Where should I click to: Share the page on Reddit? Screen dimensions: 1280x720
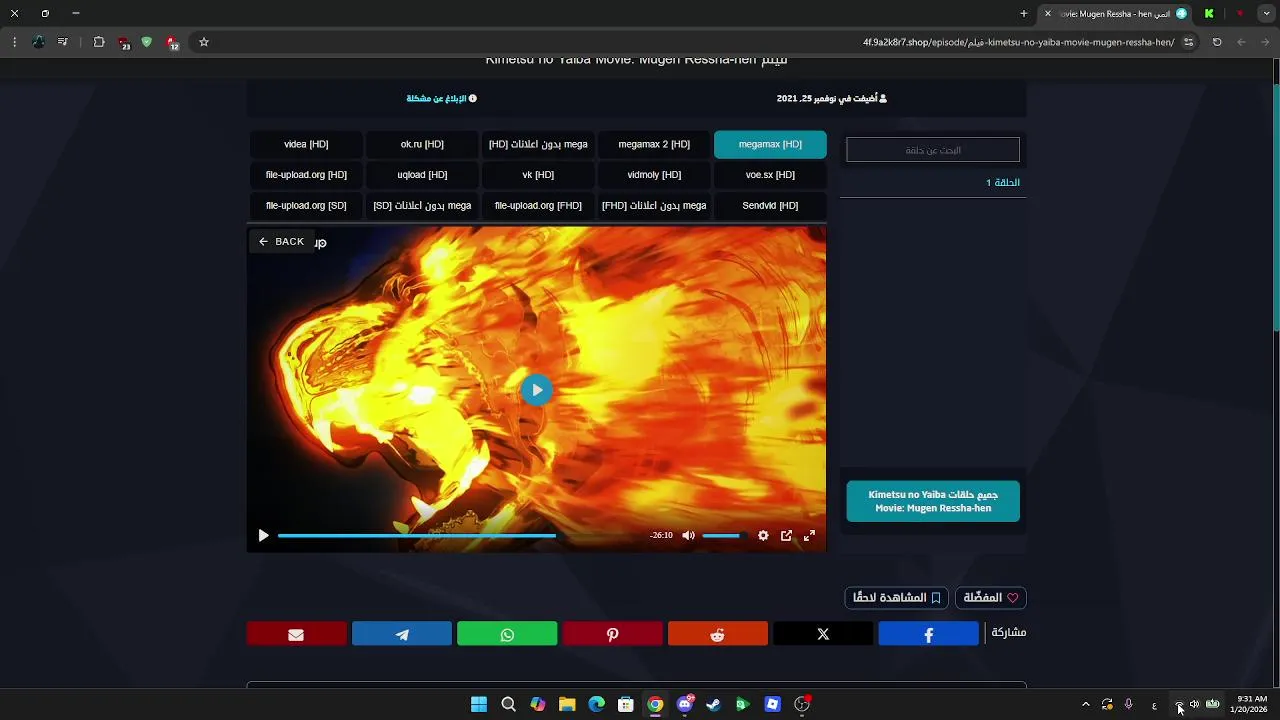point(718,634)
